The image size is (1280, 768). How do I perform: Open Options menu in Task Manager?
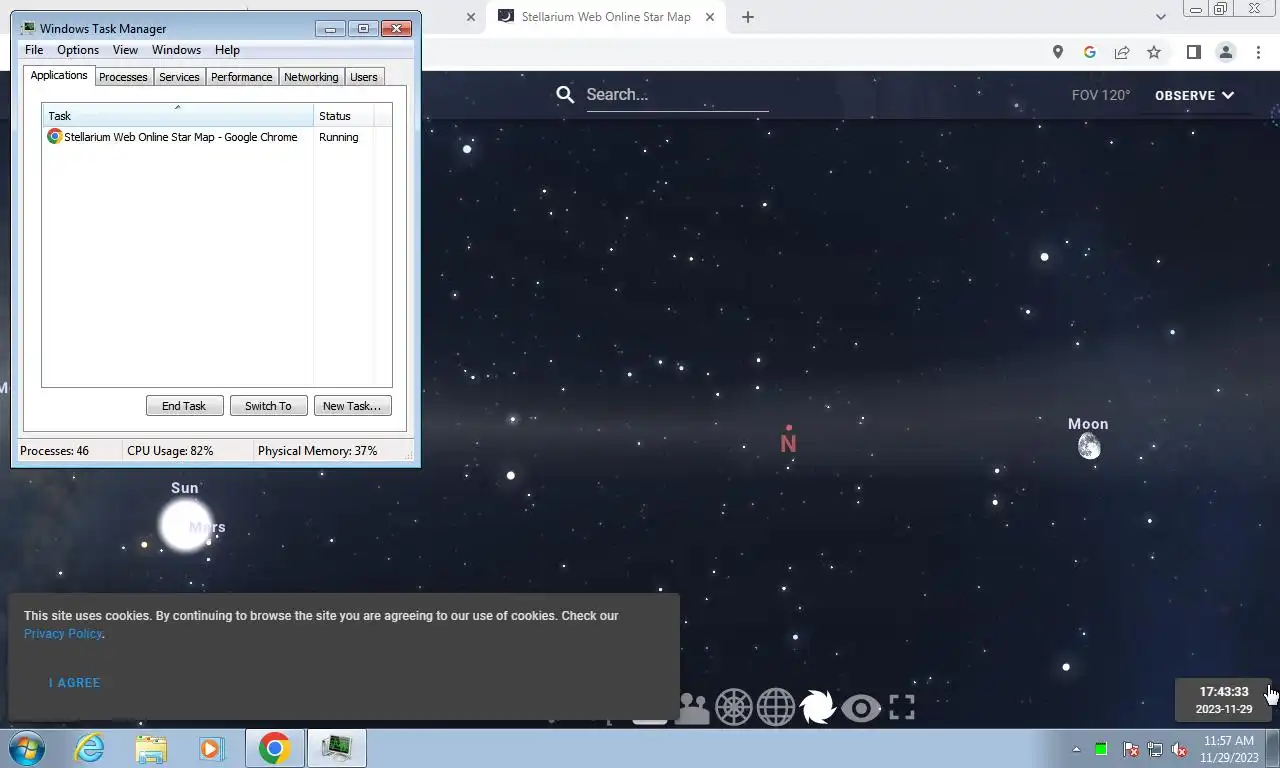(78, 50)
